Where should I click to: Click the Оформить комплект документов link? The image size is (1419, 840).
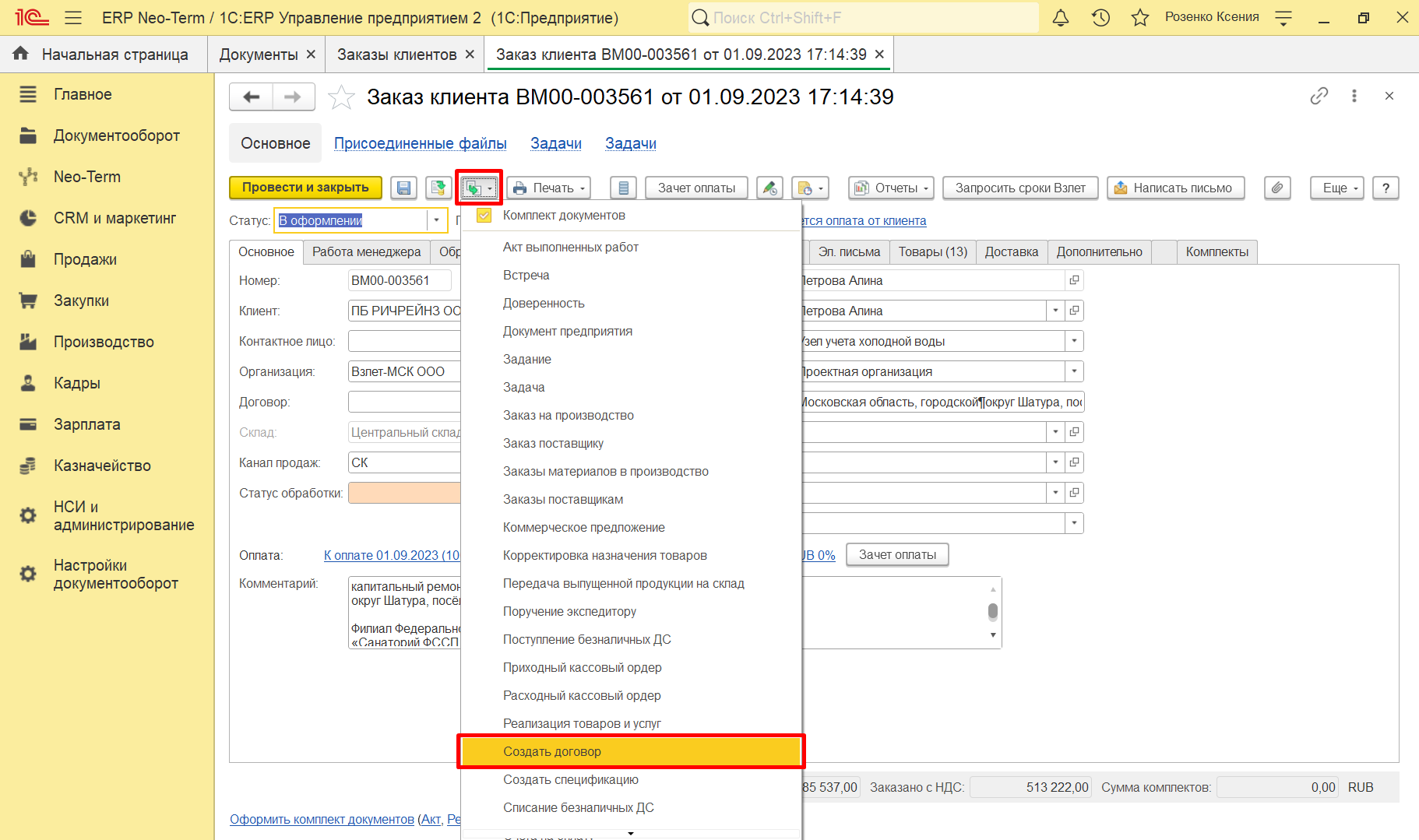click(x=322, y=819)
